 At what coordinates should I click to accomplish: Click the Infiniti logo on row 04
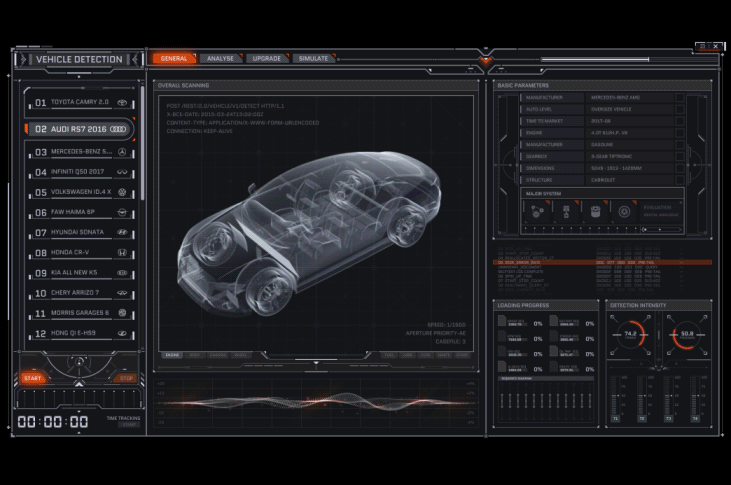[x=122, y=172]
